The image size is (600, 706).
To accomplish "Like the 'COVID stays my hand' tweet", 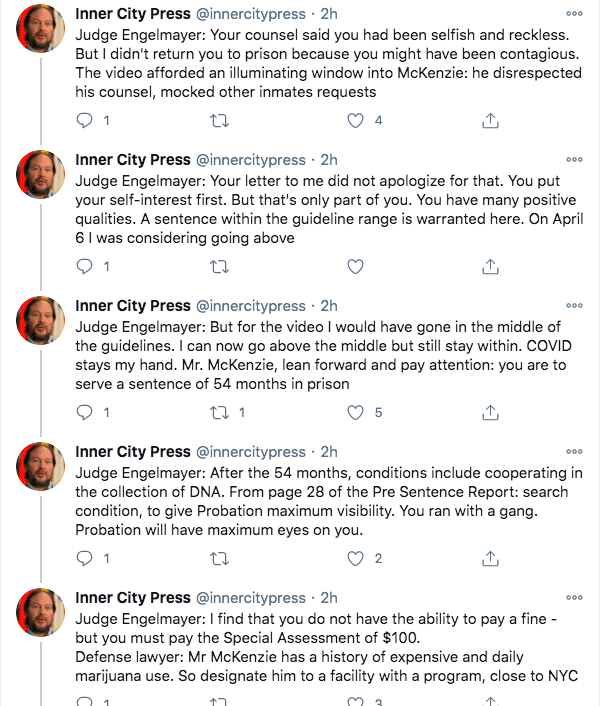I will pos(355,412).
